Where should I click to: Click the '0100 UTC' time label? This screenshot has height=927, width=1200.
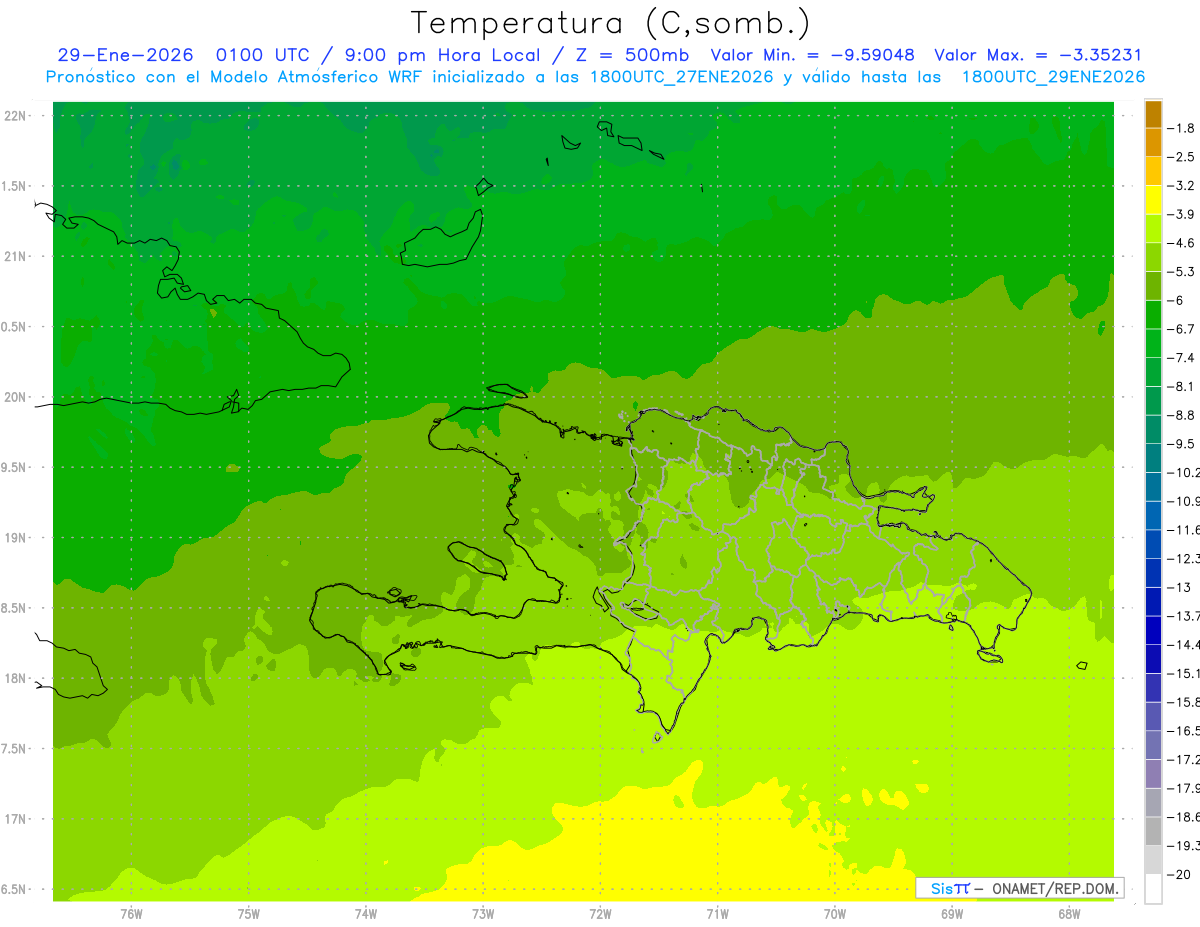(x=265, y=56)
